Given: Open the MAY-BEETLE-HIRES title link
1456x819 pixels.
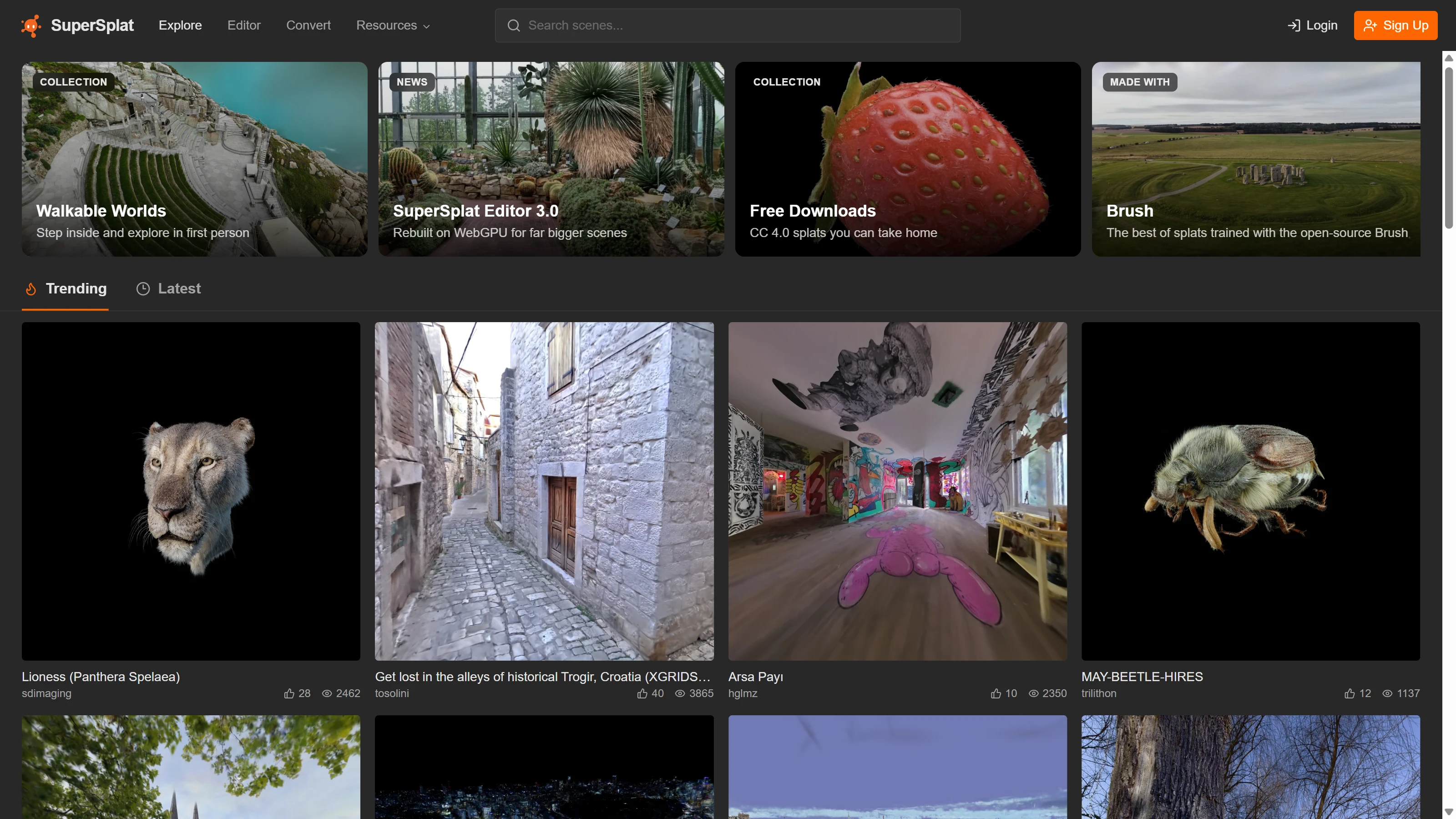Looking at the screenshot, I should point(1143,677).
